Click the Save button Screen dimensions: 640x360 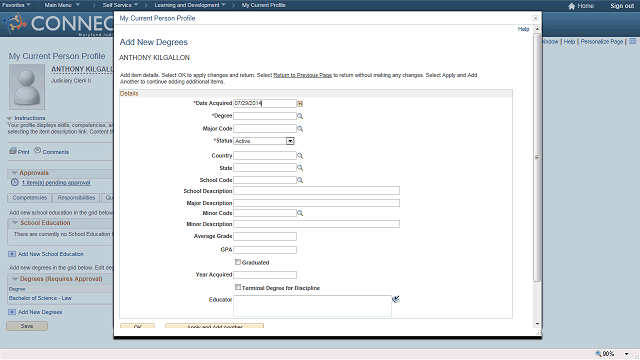click(27, 326)
